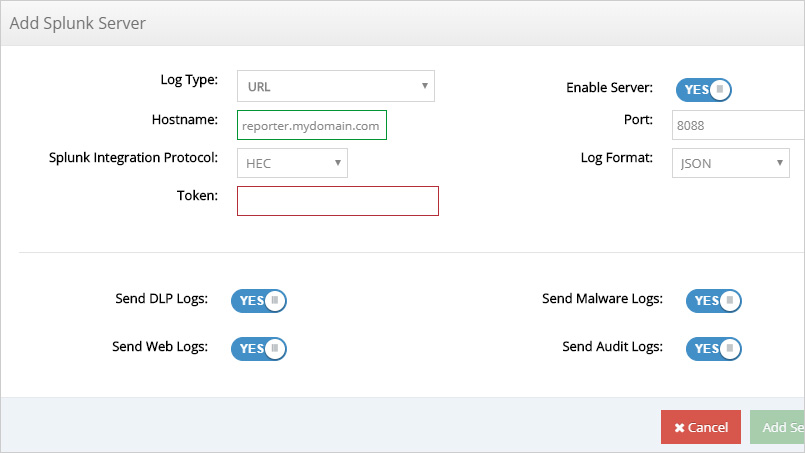This screenshot has width=805, height=453.
Task: Click the Send Web Logs label
Action: (160, 347)
